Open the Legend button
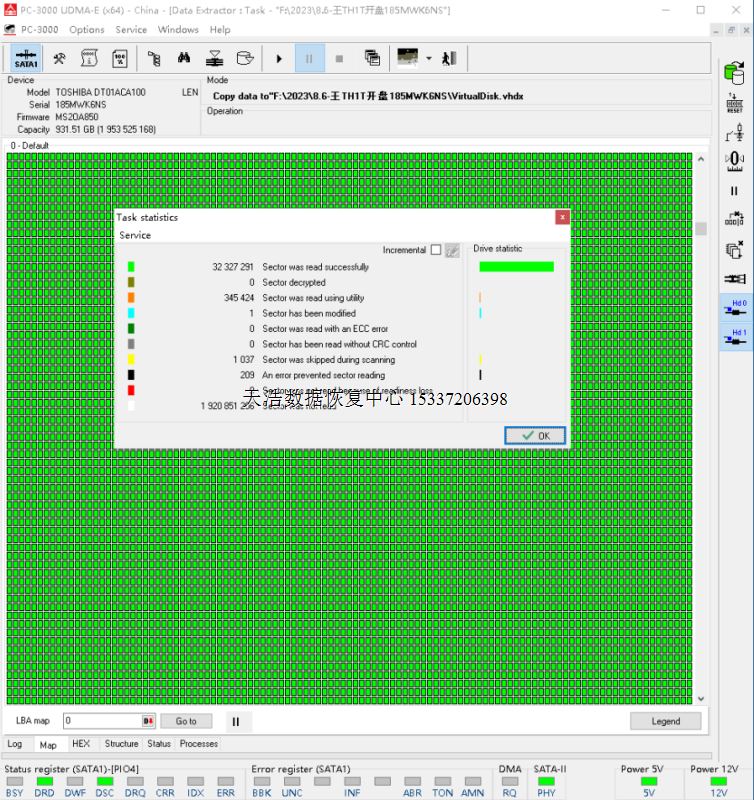Viewport: 754px width, 800px height. (x=665, y=721)
